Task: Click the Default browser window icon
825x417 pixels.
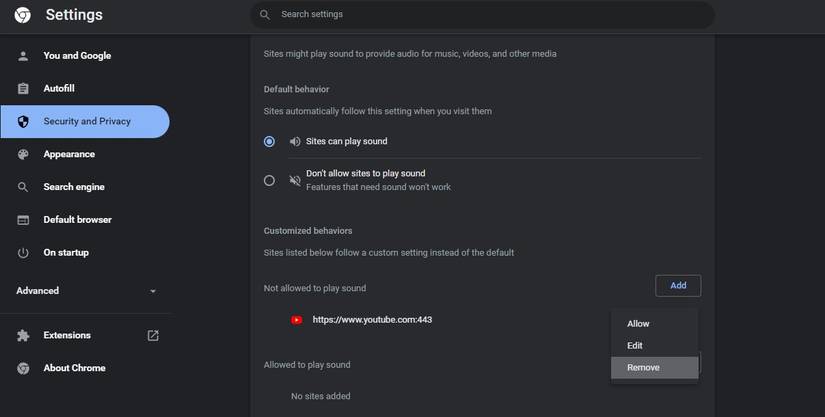Action: coord(23,220)
